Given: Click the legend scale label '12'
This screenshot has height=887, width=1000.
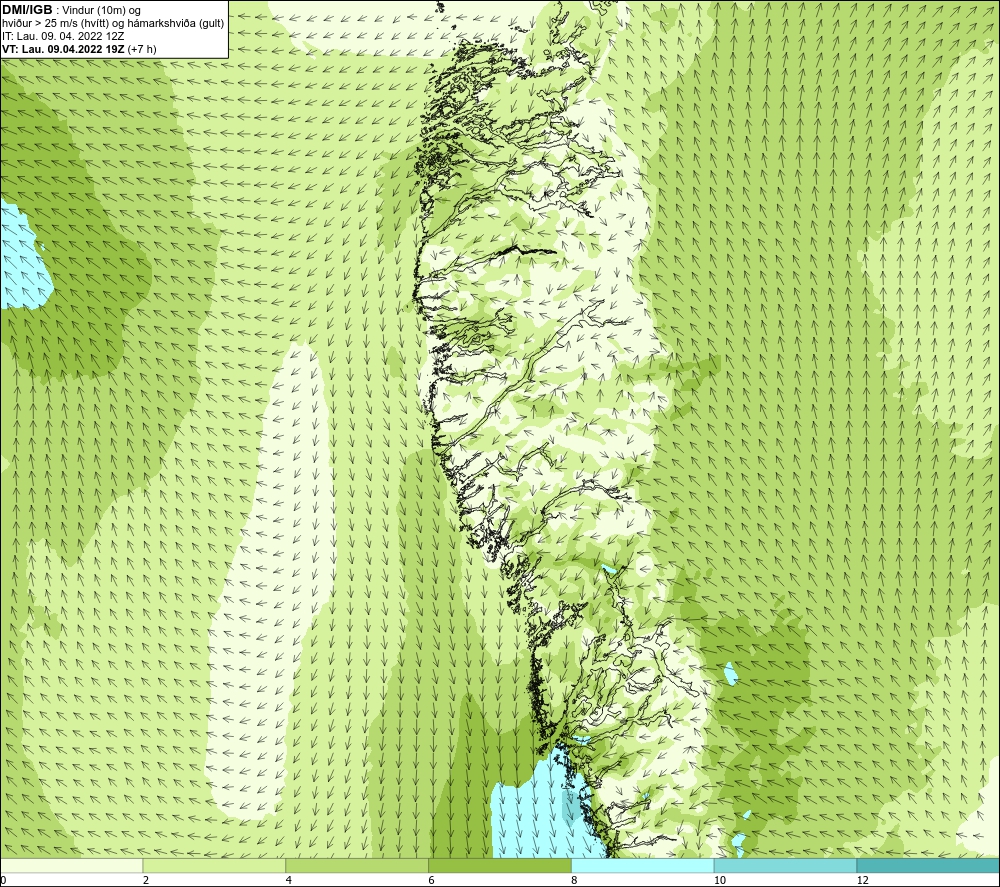Looking at the screenshot, I should pos(863,880).
